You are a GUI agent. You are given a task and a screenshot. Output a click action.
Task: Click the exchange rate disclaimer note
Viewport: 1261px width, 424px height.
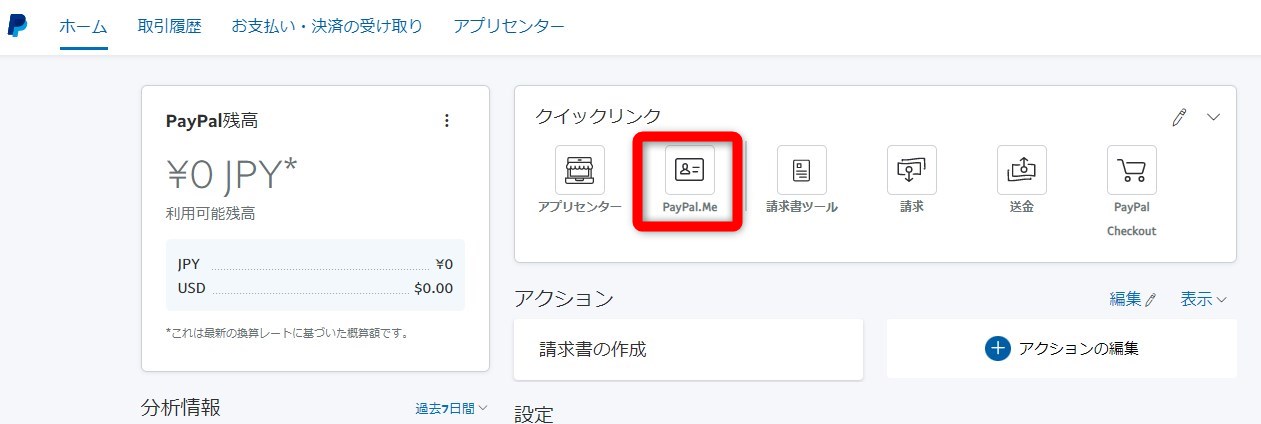(x=287, y=332)
